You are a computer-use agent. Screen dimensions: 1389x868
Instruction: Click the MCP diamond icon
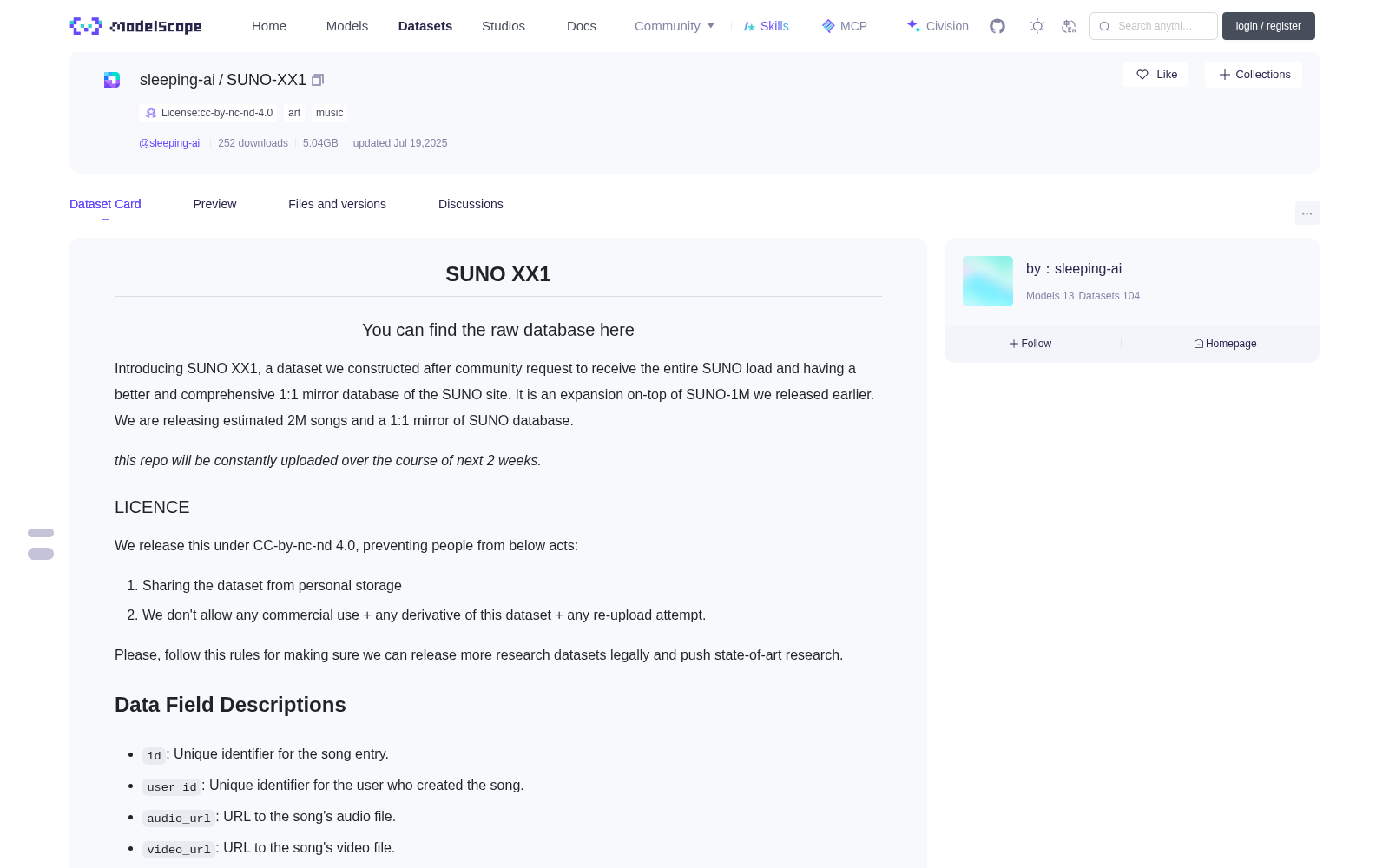[828, 26]
